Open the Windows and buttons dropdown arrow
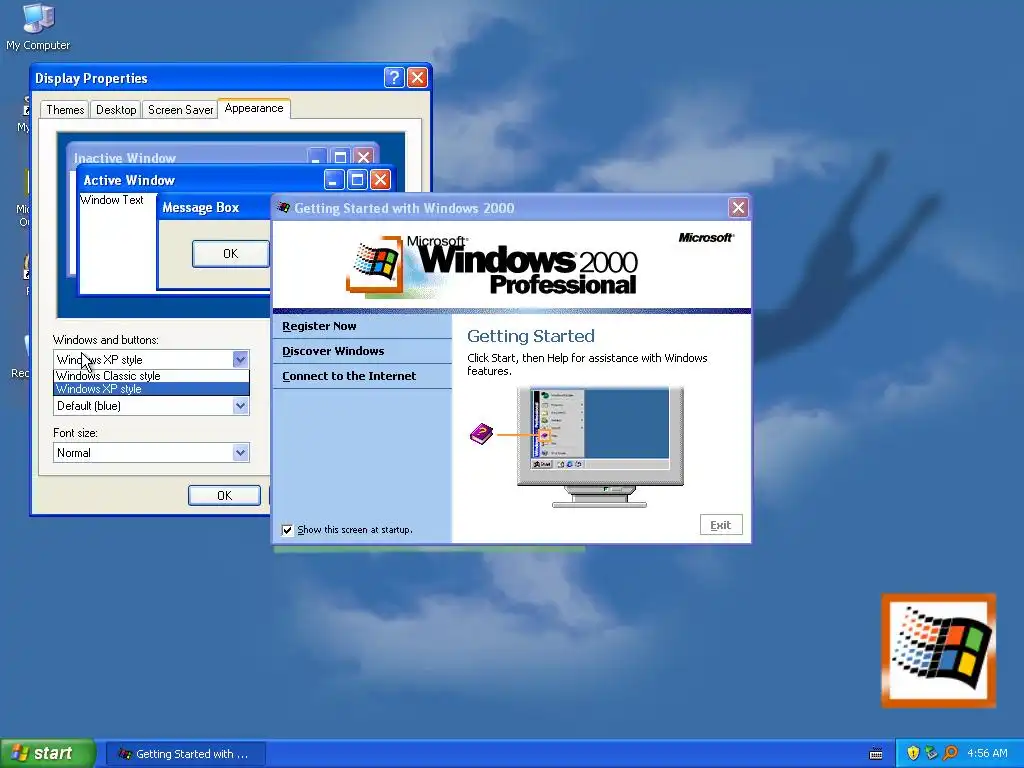 [x=240, y=359]
